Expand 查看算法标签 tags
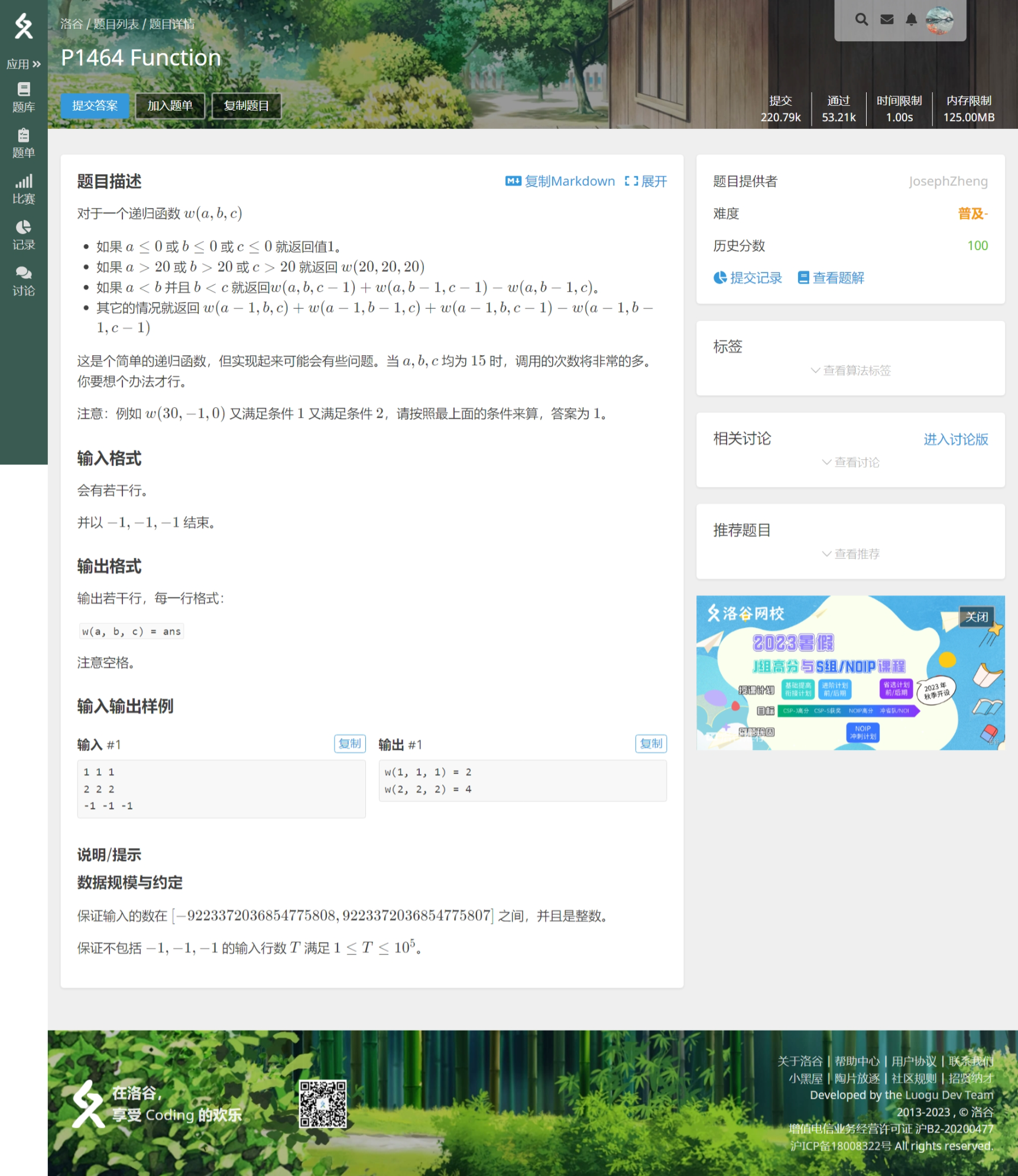The width and height of the screenshot is (1018, 1176). click(x=851, y=371)
